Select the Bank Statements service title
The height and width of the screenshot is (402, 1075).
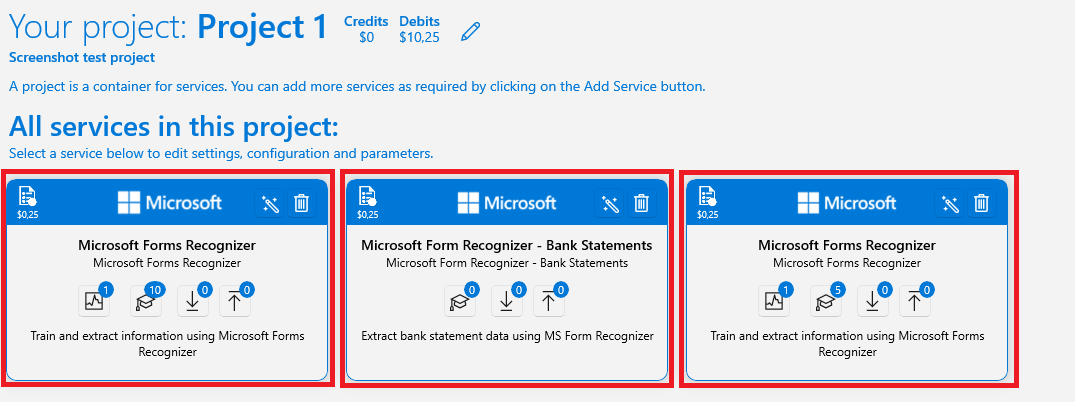pyautogui.click(x=507, y=246)
